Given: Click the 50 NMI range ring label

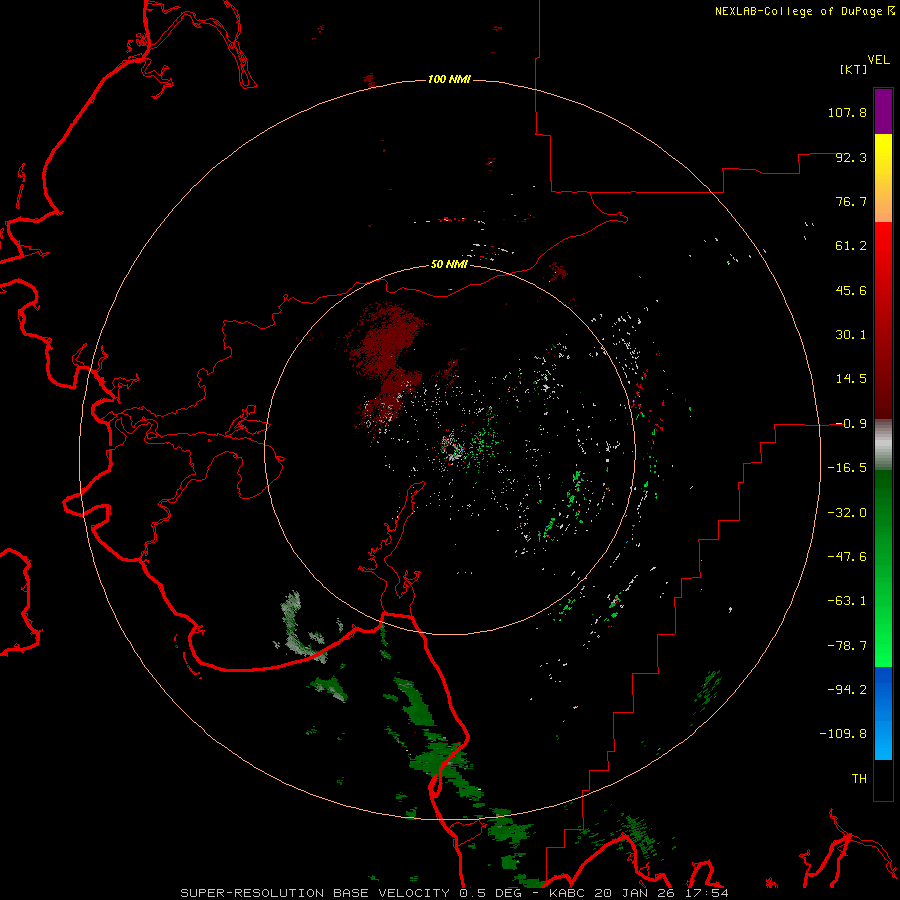Looking at the screenshot, I should point(449,264).
